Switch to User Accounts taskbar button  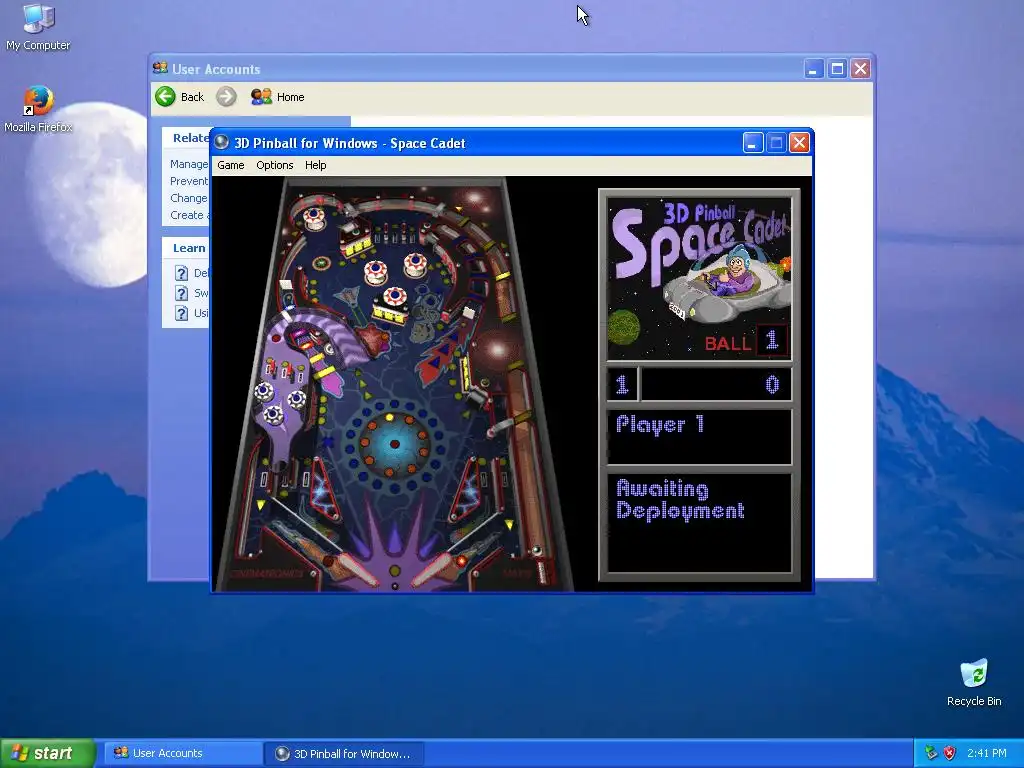tap(183, 753)
